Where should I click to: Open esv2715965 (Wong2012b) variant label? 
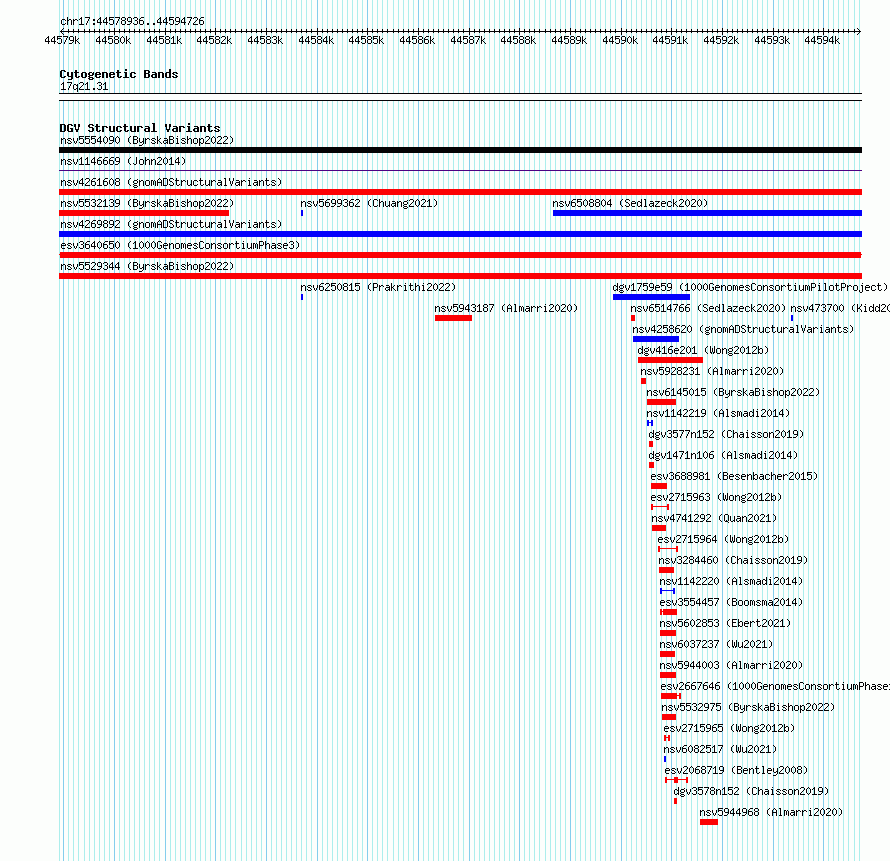(x=729, y=728)
